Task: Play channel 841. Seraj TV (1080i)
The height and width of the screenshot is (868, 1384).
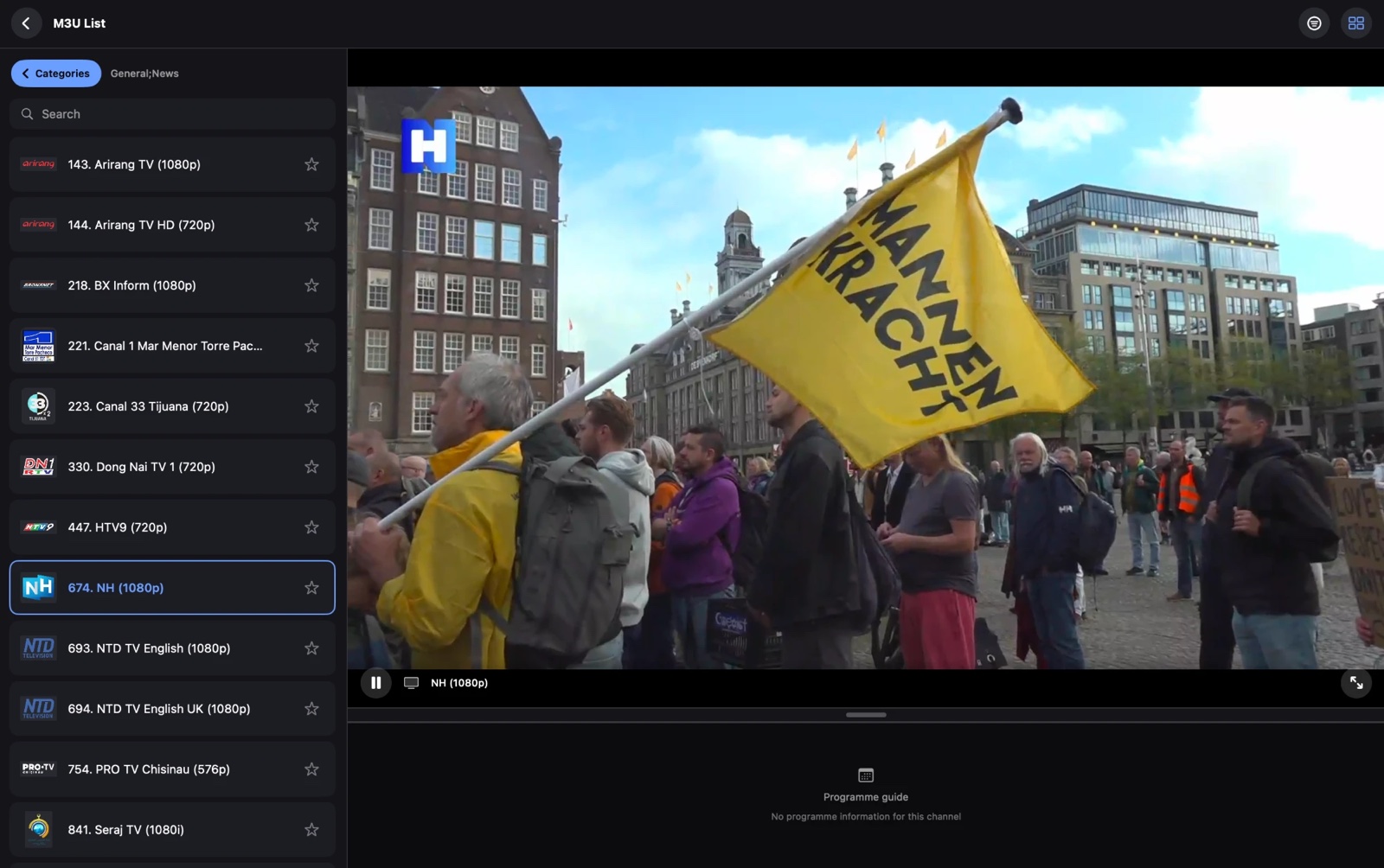Action: tap(172, 830)
